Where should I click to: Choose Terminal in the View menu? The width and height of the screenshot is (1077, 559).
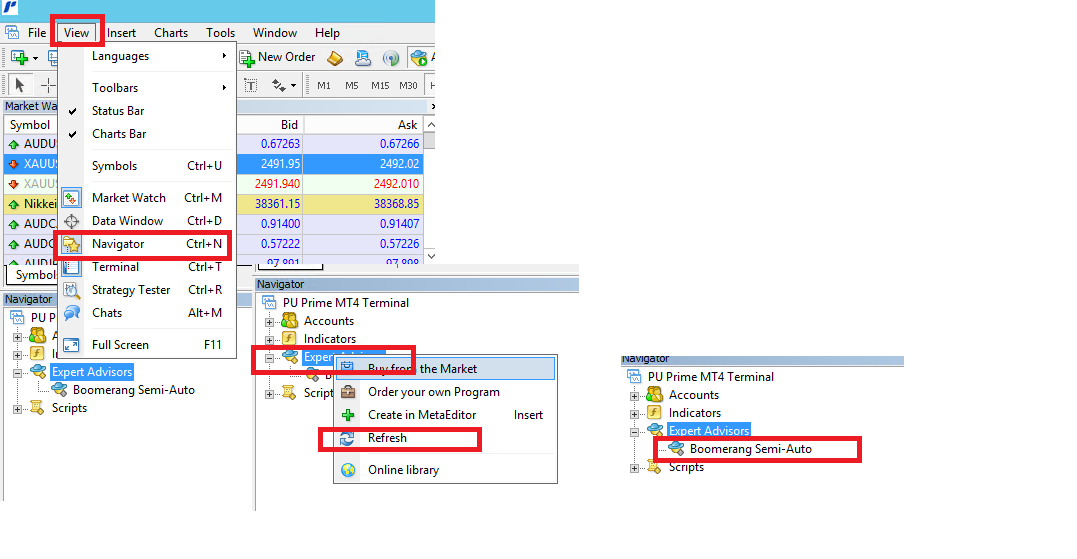click(x=146, y=267)
